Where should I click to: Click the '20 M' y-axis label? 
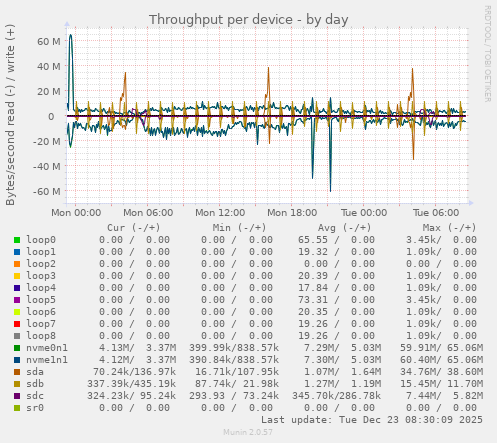[49, 91]
